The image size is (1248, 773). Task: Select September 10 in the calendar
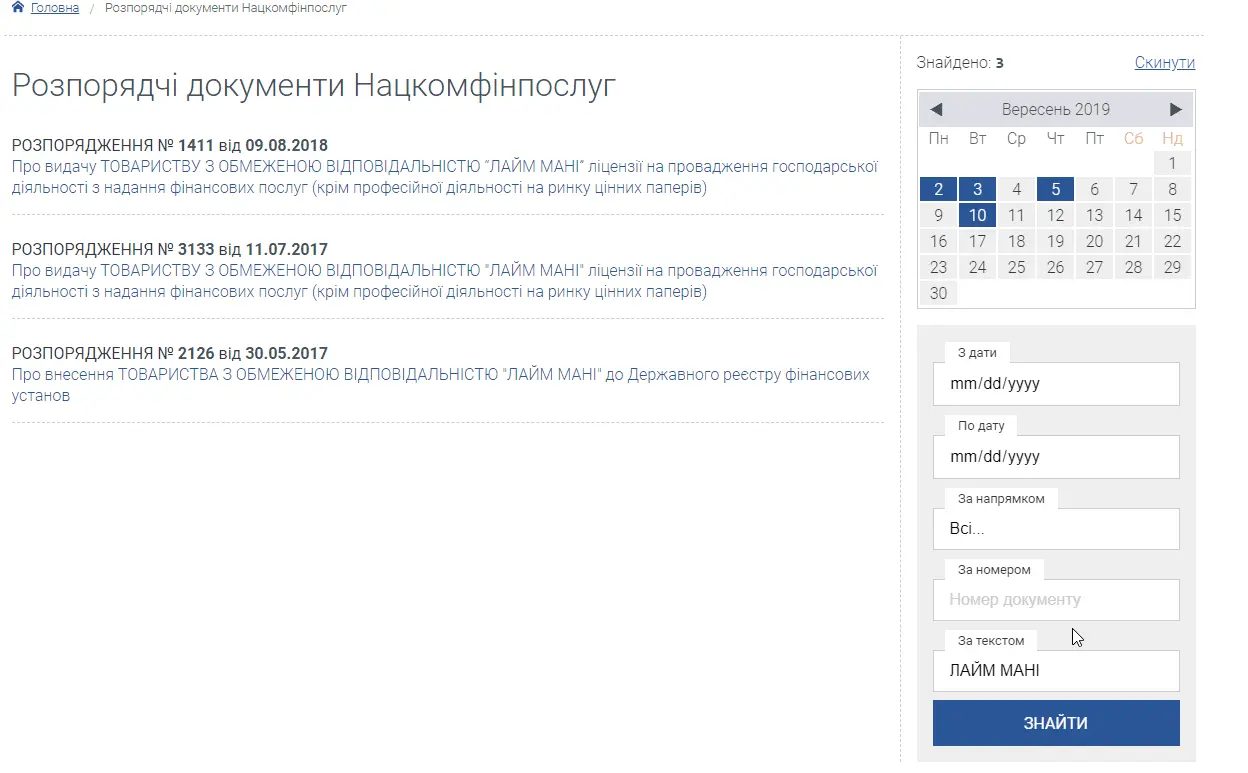pos(977,214)
